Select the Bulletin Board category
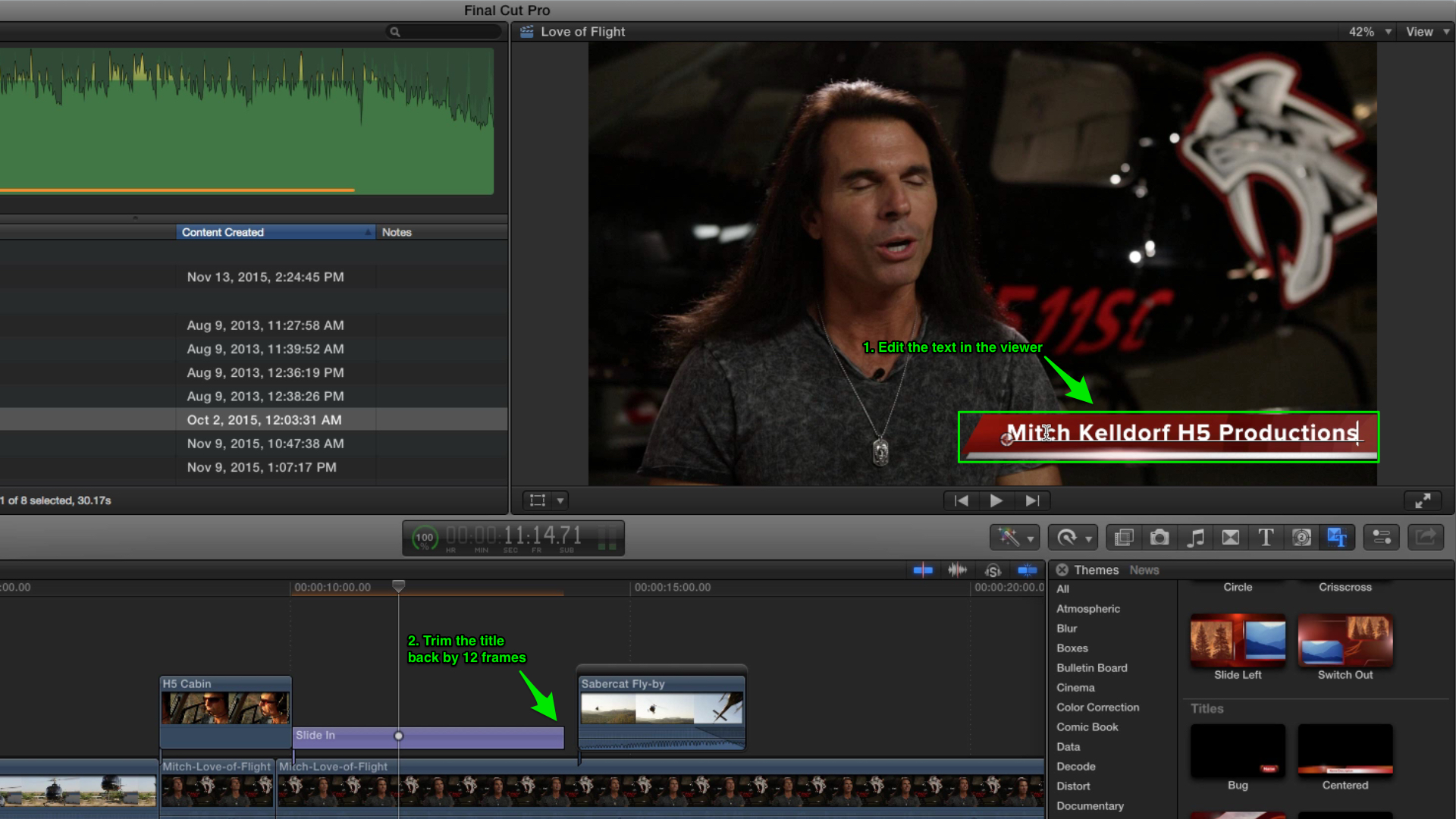This screenshot has width=1456, height=819. coord(1092,668)
